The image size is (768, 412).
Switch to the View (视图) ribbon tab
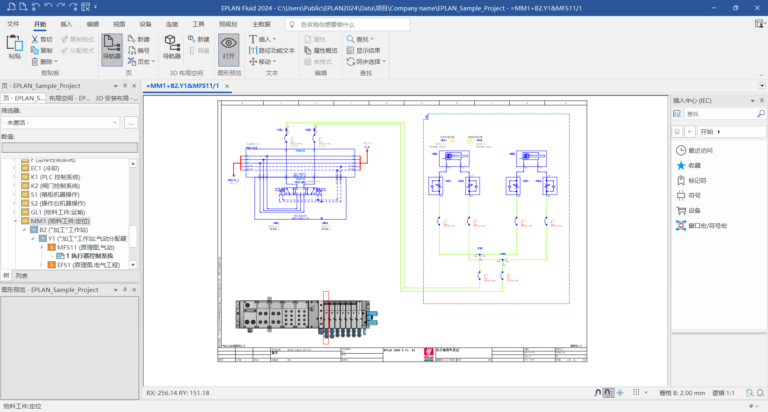tap(119, 24)
